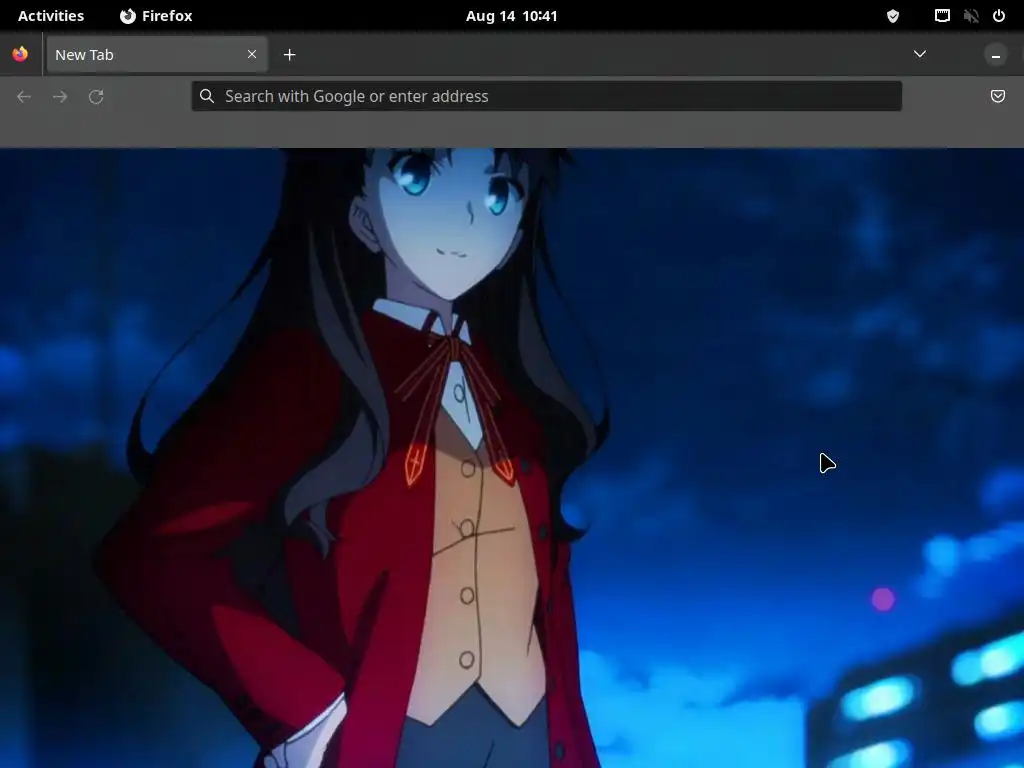The width and height of the screenshot is (1024, 768).
Task: Click the wired network icon in top bar
Action: pos(942,16)
